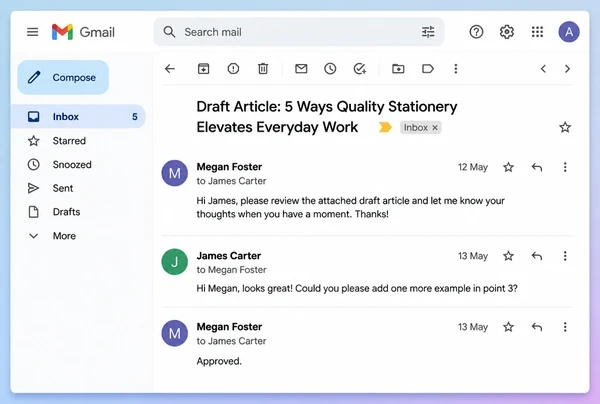Open the Move to folder icon

[398, 69]
